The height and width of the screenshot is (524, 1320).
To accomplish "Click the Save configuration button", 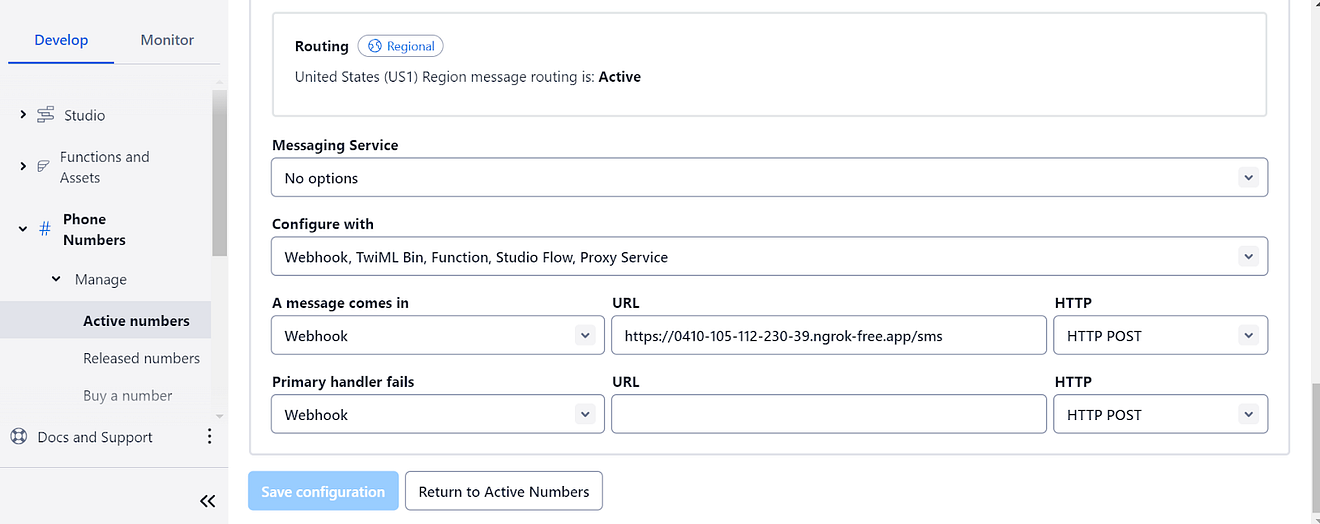I will click(x=323, y=491).
